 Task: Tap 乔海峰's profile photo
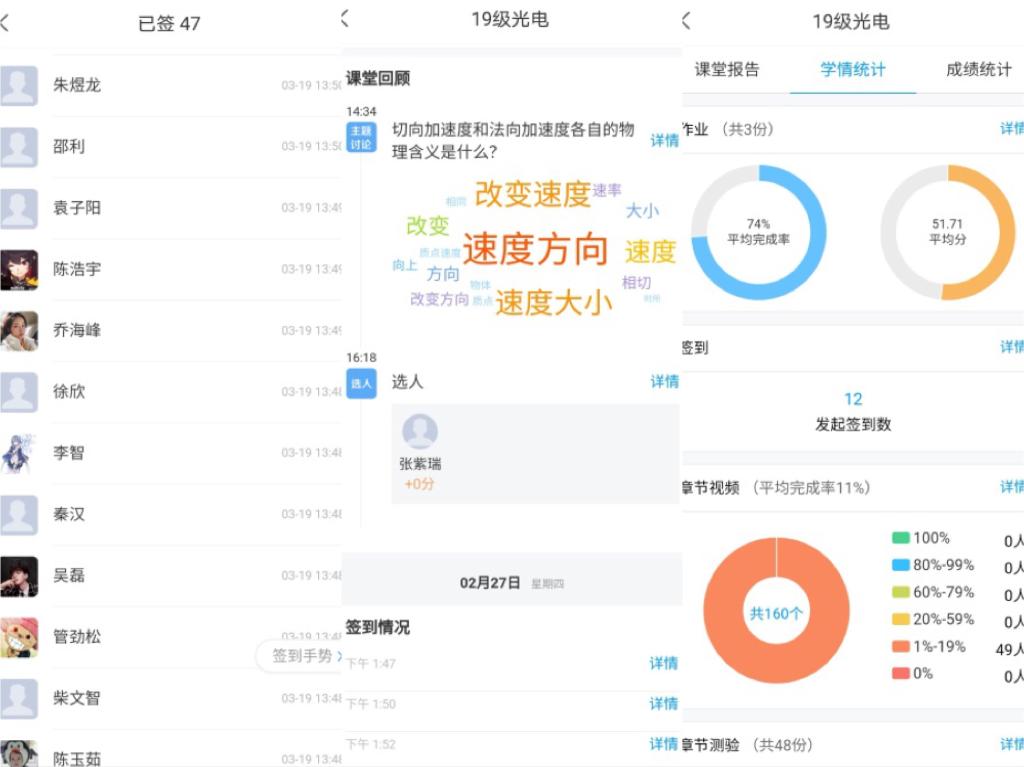coord(19,330)
